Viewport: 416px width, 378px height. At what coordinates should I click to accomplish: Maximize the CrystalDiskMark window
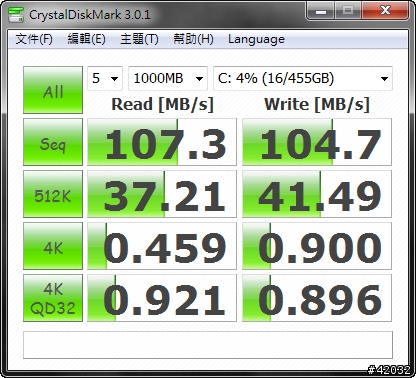click(x=348, y=11)
